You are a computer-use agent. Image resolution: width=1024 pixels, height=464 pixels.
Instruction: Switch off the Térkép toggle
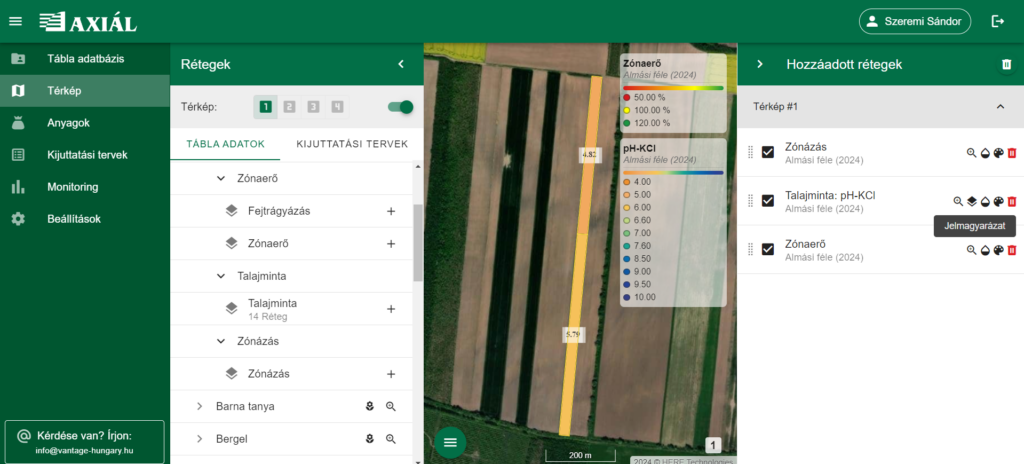point(400,107)
